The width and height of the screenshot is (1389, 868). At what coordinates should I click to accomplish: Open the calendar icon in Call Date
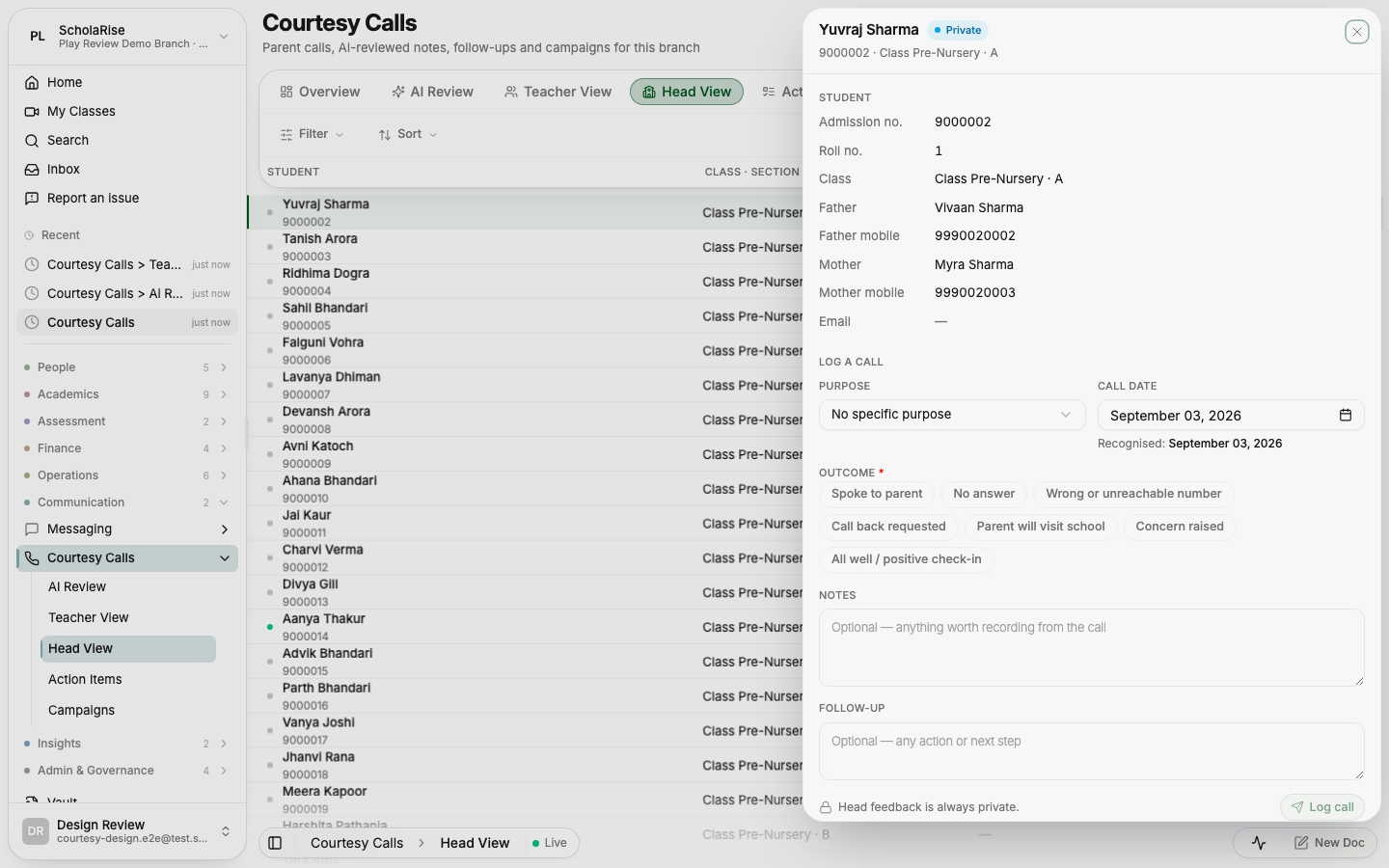pos(1346,416)
